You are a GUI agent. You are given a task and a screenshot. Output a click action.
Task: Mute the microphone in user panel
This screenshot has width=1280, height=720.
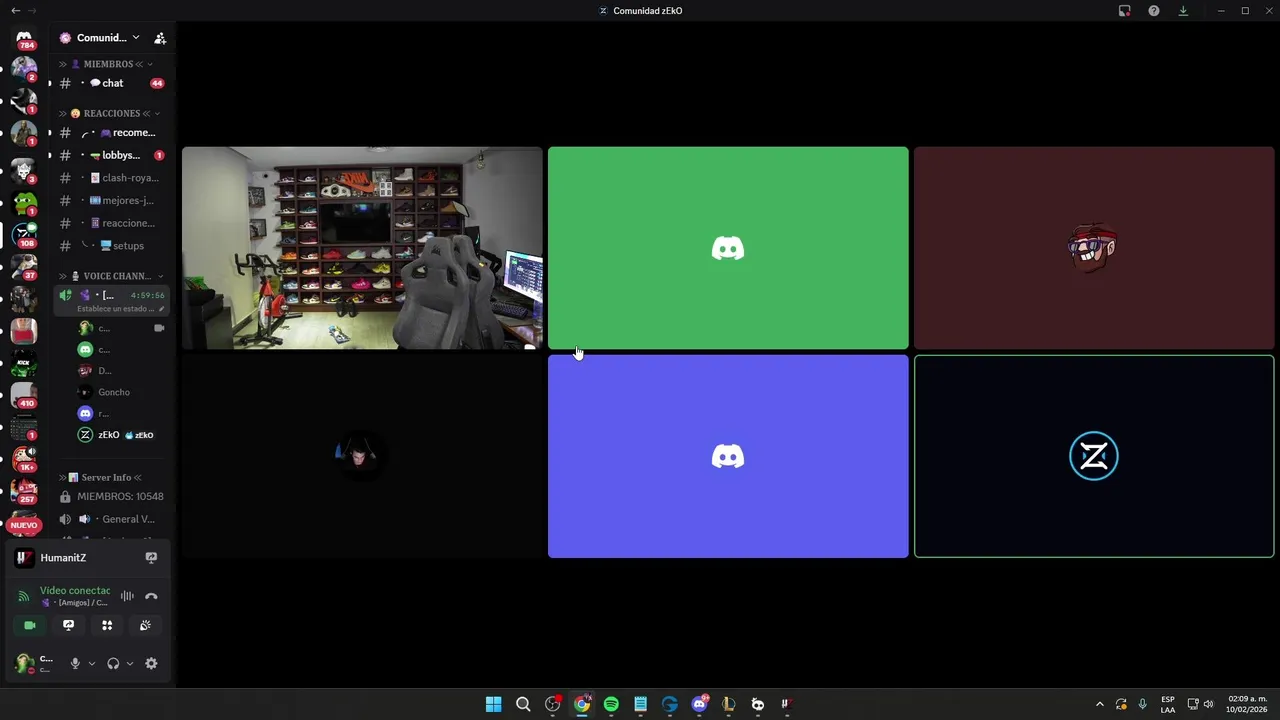74,663
